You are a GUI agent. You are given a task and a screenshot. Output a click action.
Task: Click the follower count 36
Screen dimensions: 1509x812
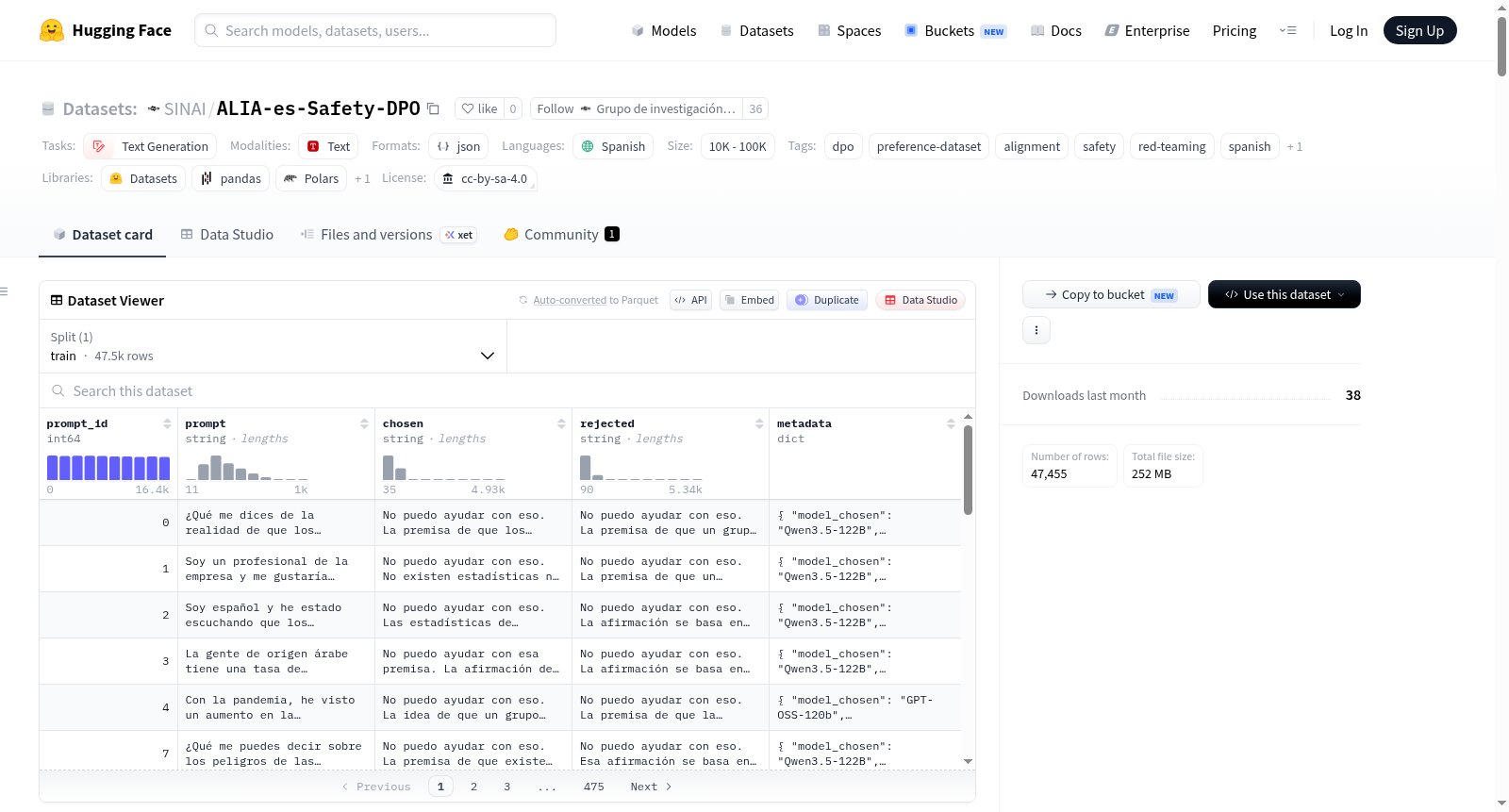(x=755, y=108)
